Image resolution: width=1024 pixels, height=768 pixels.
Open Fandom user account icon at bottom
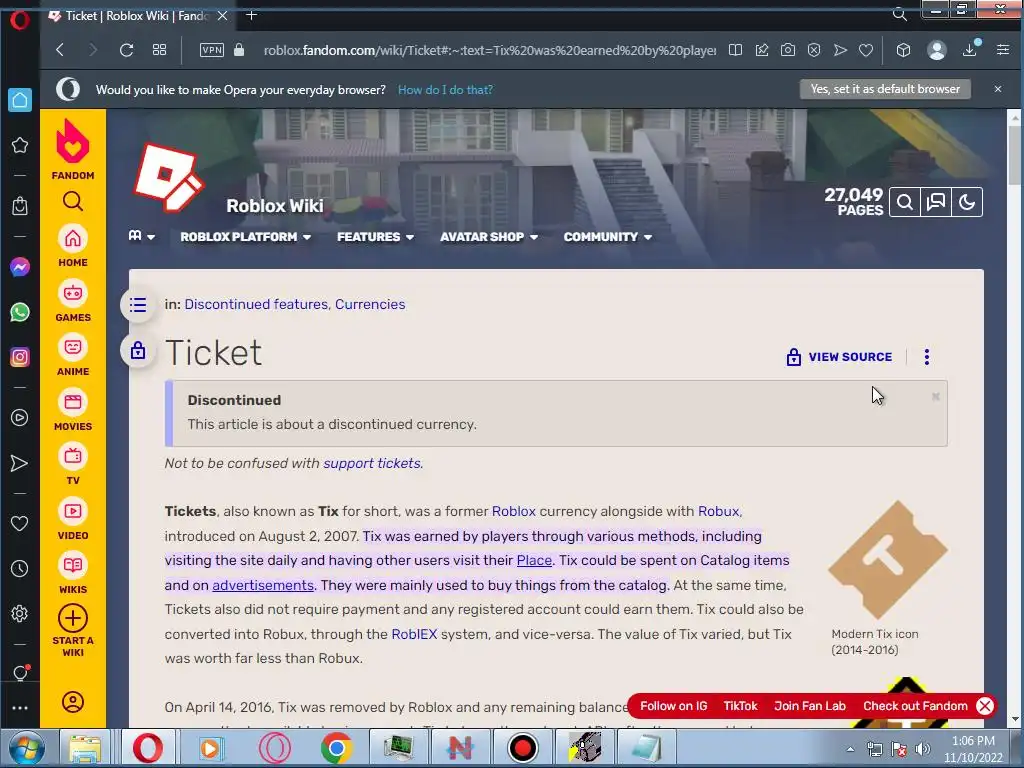click(72, 702)
